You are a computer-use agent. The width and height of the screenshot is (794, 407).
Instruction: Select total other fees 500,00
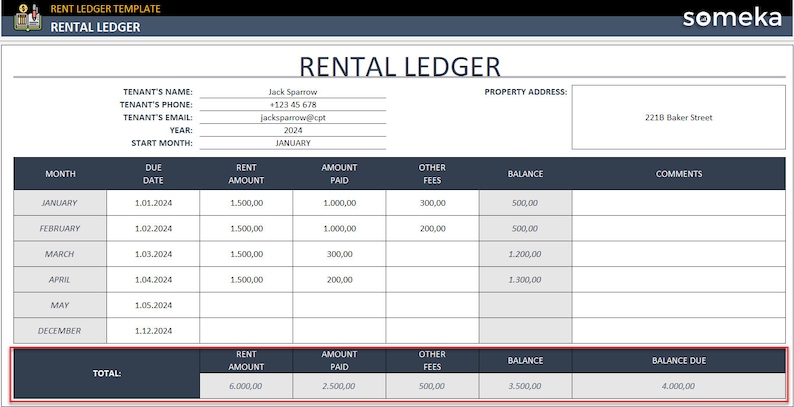432,386
